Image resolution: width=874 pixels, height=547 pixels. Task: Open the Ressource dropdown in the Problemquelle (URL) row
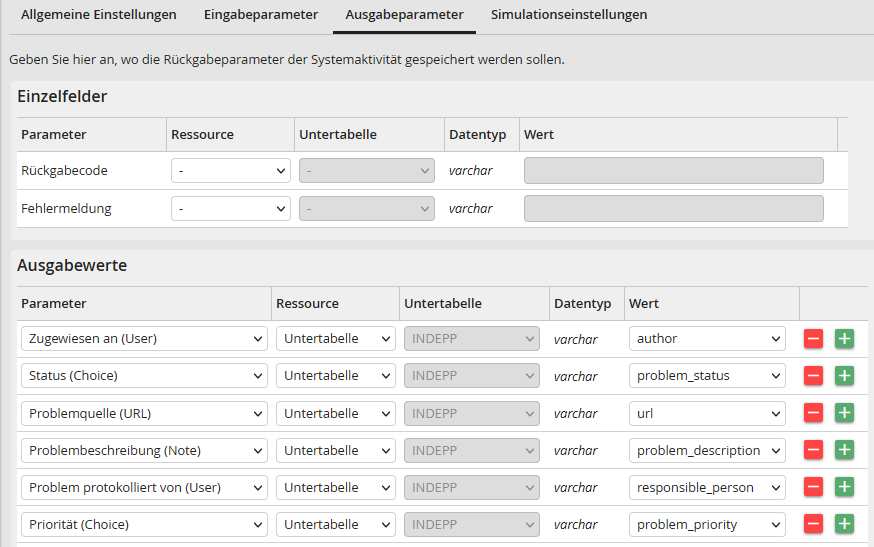[x=336, y=413]
